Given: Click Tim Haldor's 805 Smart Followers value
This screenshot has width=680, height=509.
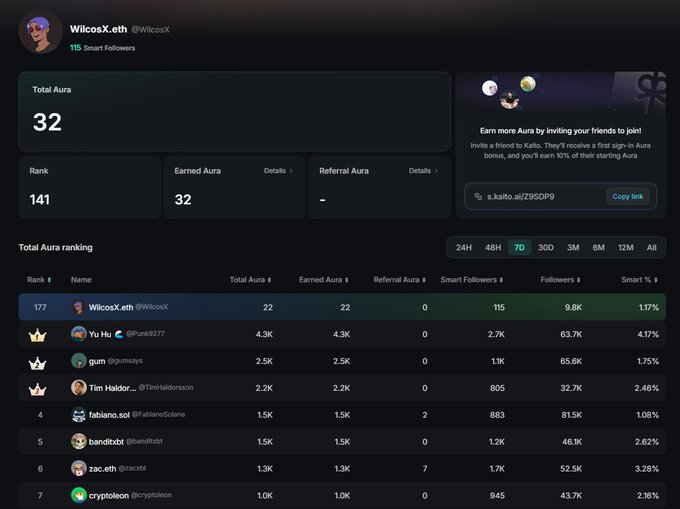Looking at the screenshot, I should [x=497, y=388].
